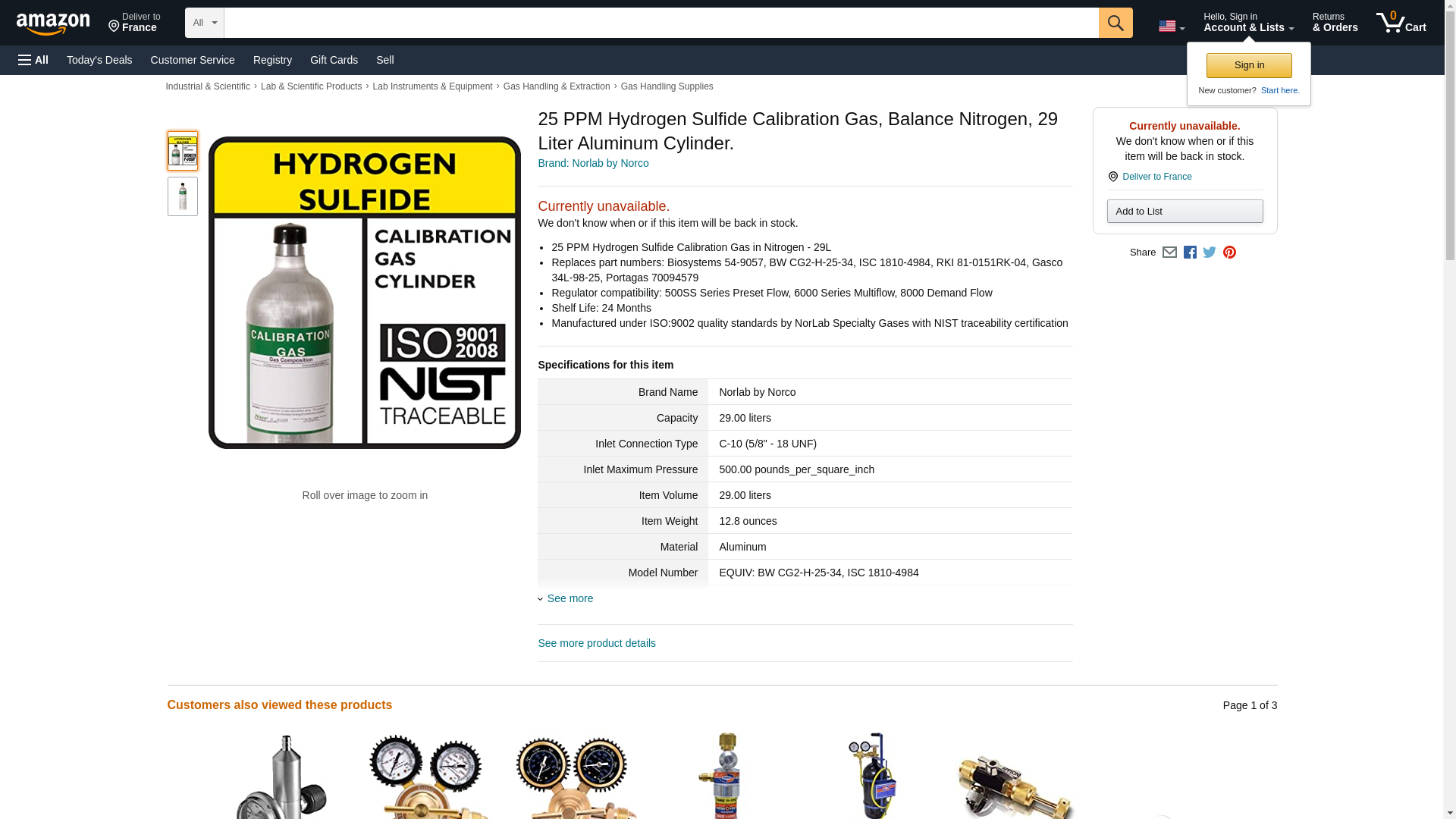
Task: Open Account & Lists menu
Action: [x=1248, y=22]
